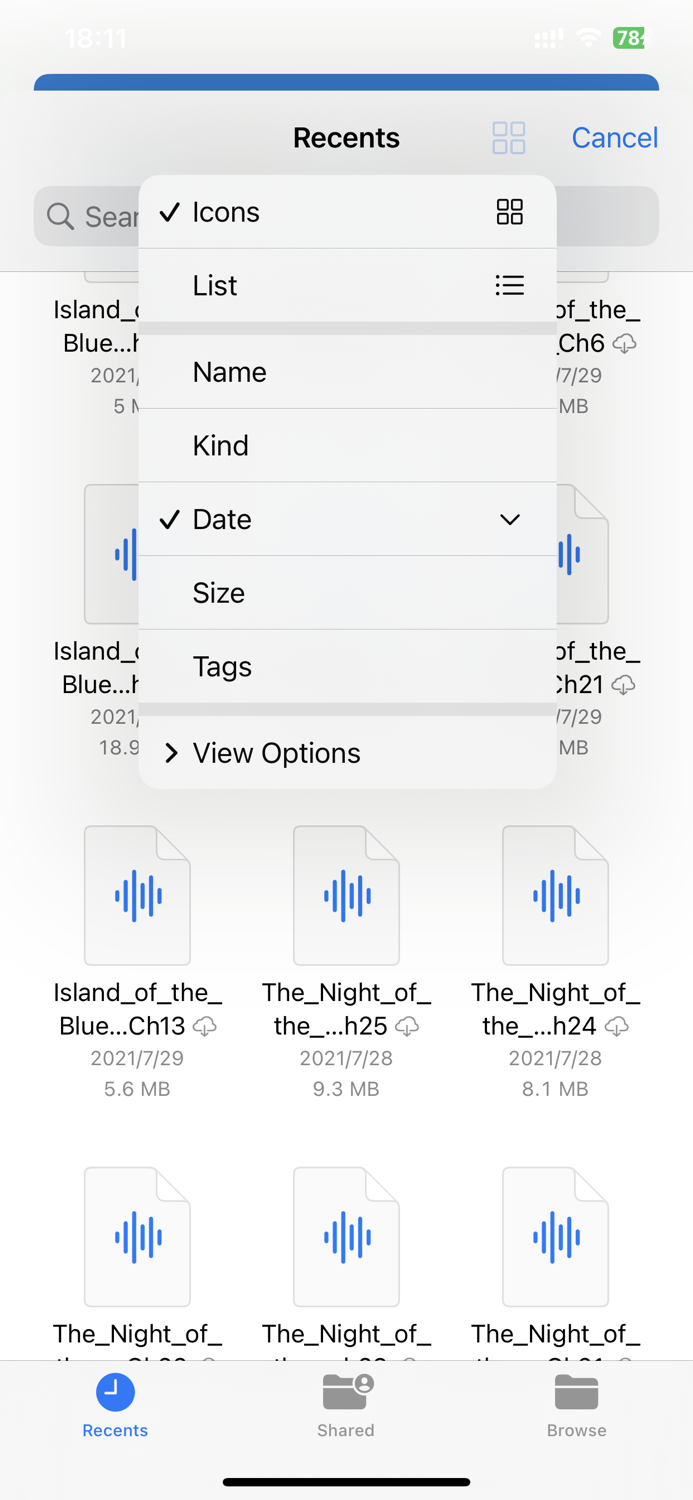This screenshot has height=1500, width=693.
Task: Open the Shared folder icon in tab bar
Action: tap(346, 1390)
